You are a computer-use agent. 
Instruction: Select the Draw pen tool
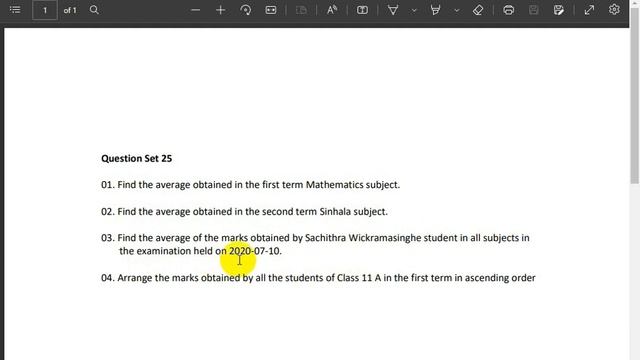[x=393, y=10]
